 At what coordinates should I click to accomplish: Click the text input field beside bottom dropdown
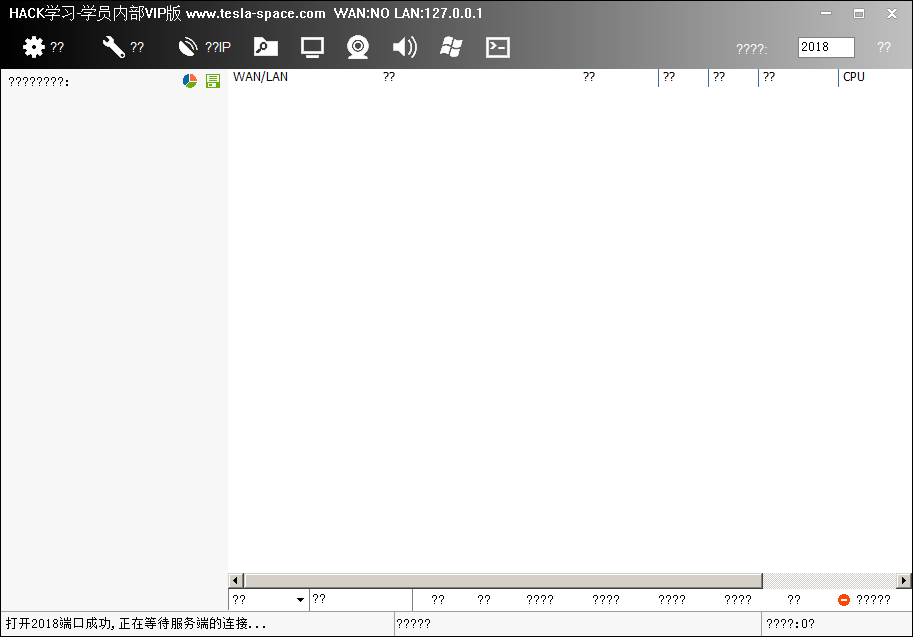click(360, 600)
